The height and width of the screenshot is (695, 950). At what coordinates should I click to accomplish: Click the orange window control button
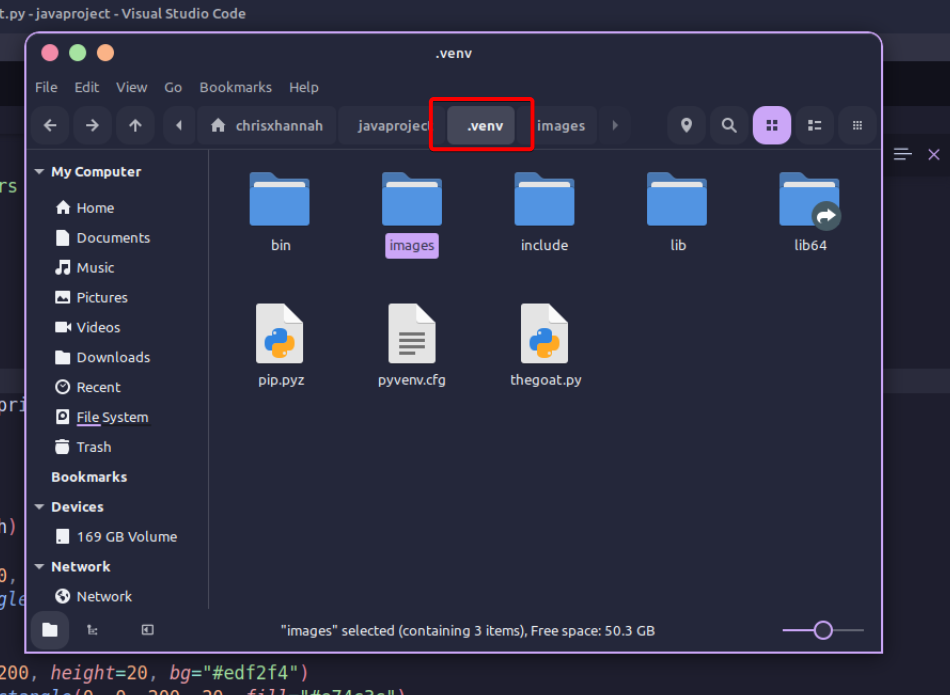click(105, 53)
